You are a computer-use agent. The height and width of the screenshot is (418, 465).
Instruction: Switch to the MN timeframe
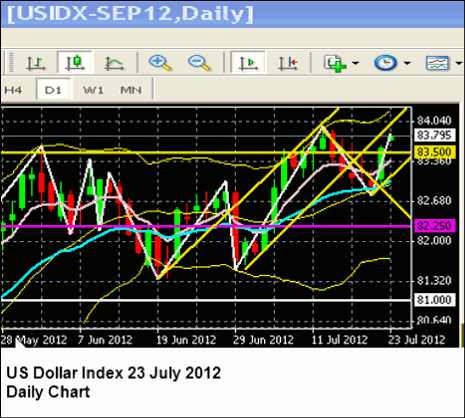131,90
